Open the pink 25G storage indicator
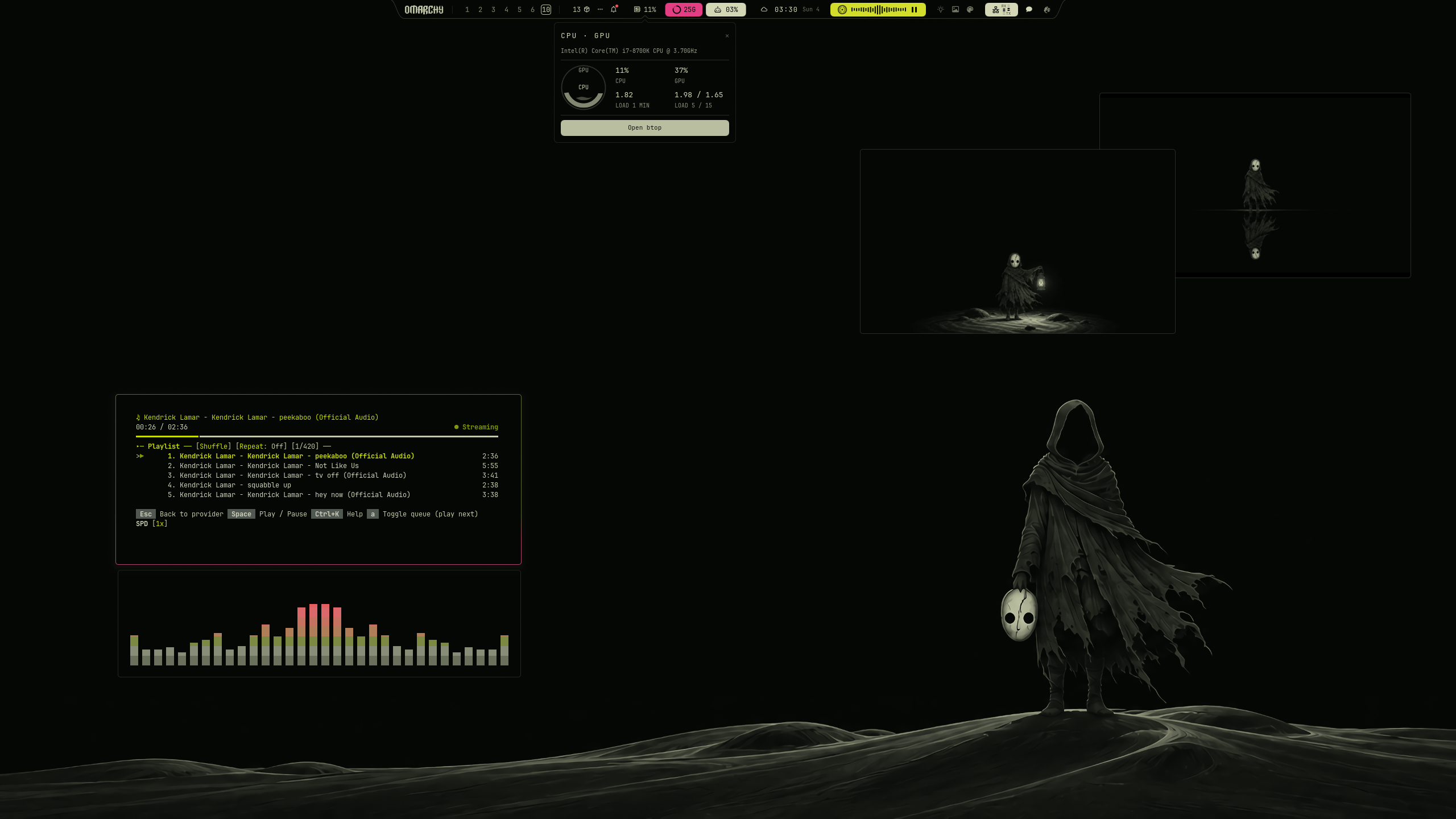The image size is (1456, 819). tap(684, 10)
